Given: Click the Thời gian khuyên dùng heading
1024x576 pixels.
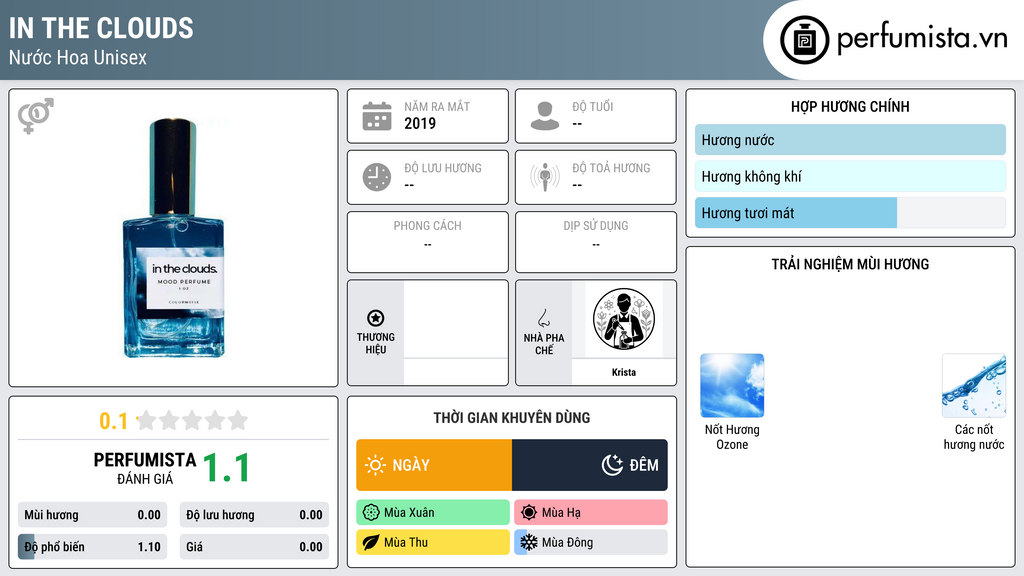Looking at the screenshot, I should point(511,417).
